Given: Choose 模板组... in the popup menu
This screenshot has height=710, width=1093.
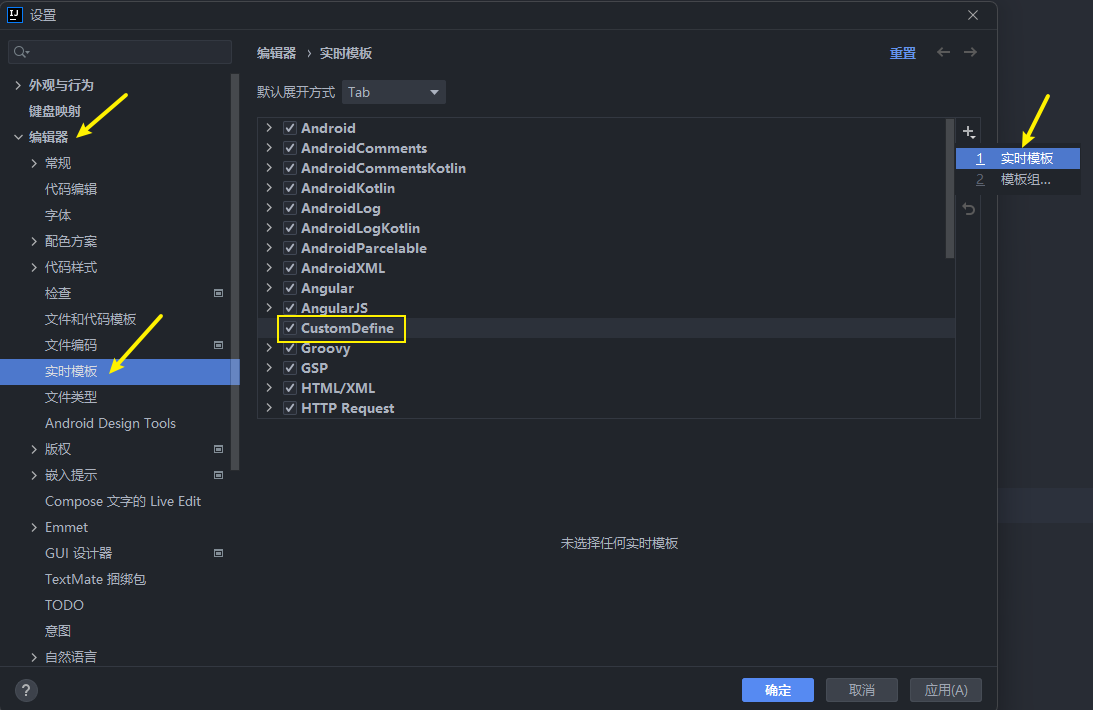Looking at the screenshot, I should tap(1025, 179).
